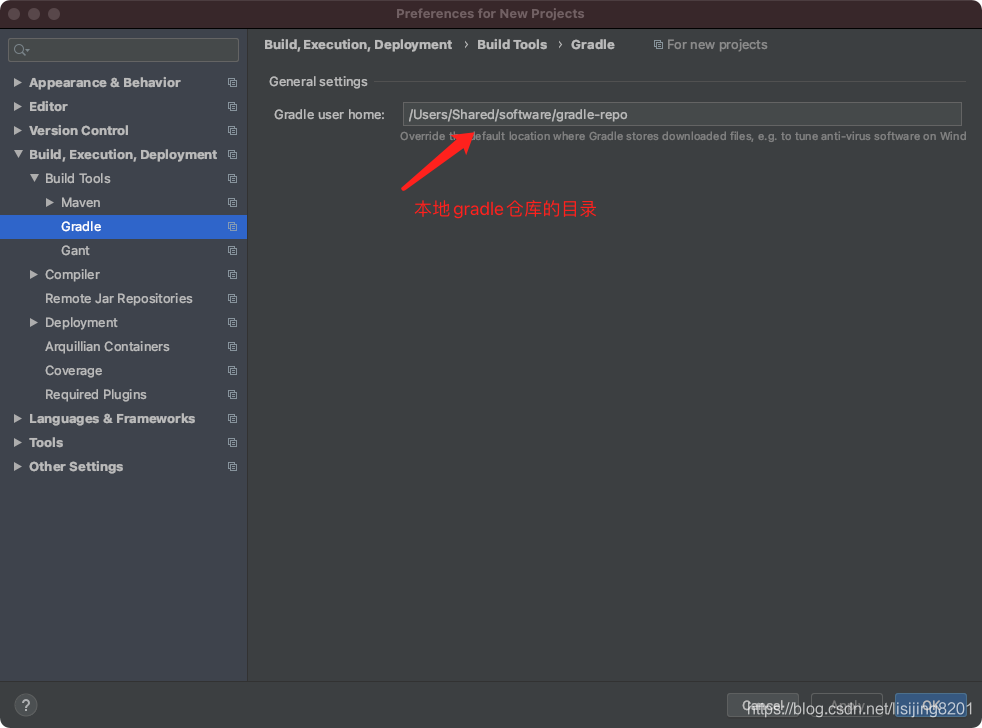Click the copy icon next to Deployment
The height and width of the screenshot is (728, 982).
pyautogui.click(x=232, y=323)
